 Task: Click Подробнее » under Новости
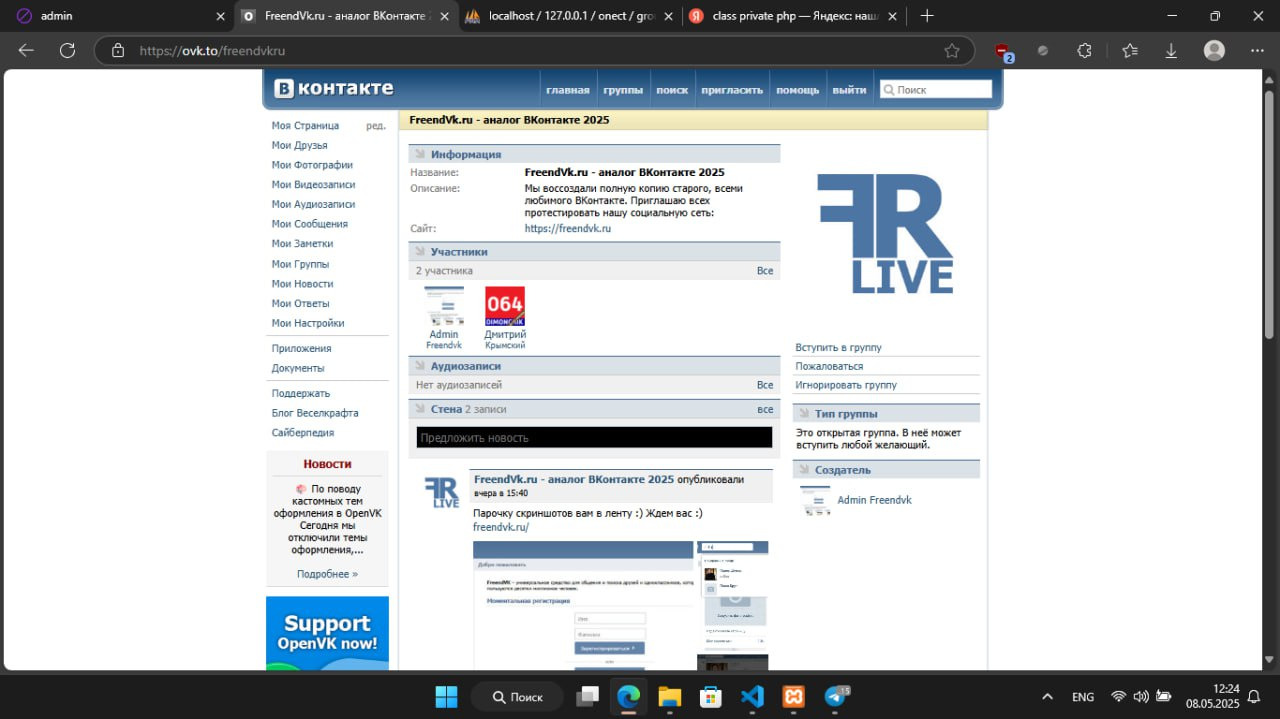tap(327, 574)
